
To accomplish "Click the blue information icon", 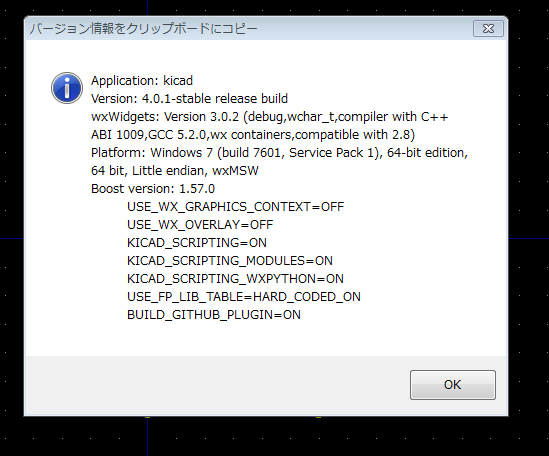I will click(67, 88).
